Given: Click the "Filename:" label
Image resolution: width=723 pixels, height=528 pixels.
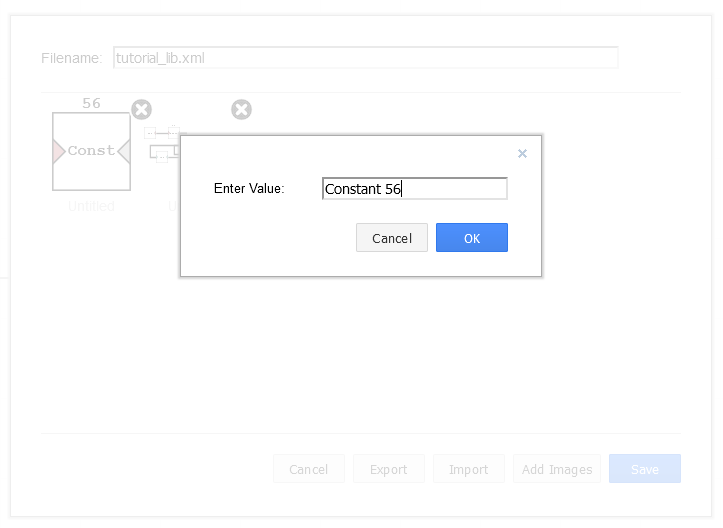Looking at the screenshot, I should tap(71, 58).
